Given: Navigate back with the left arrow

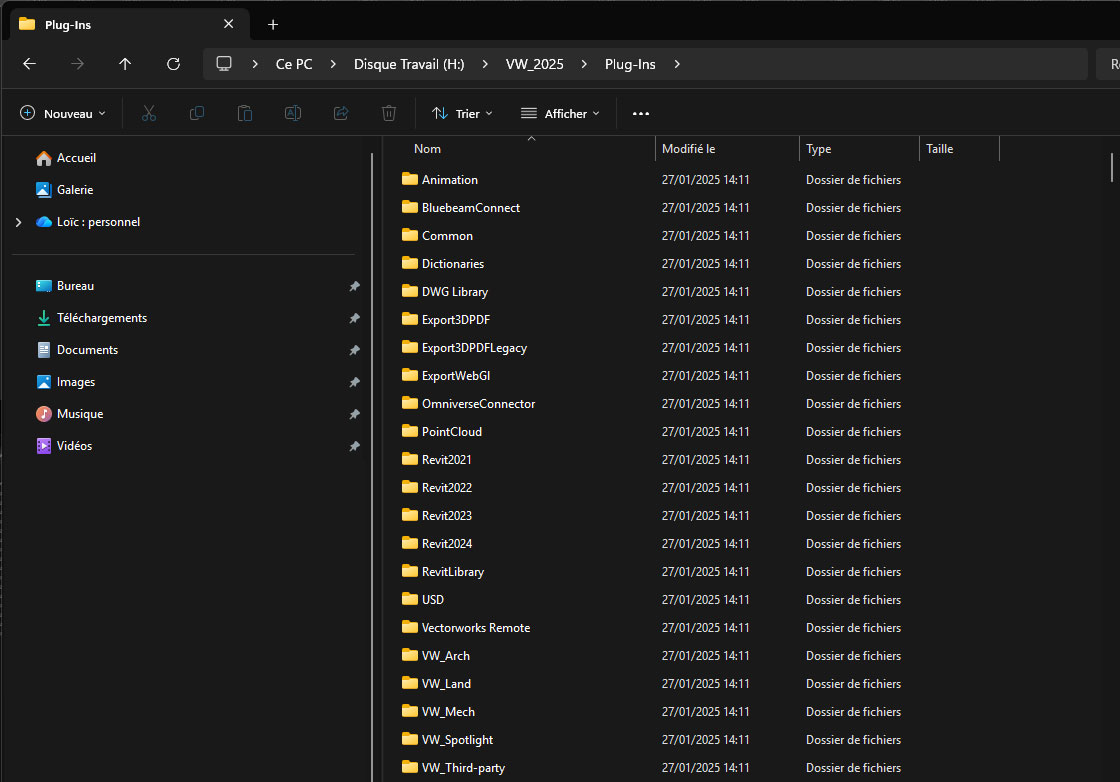Looking at the screenshot, I should (29, 64).
